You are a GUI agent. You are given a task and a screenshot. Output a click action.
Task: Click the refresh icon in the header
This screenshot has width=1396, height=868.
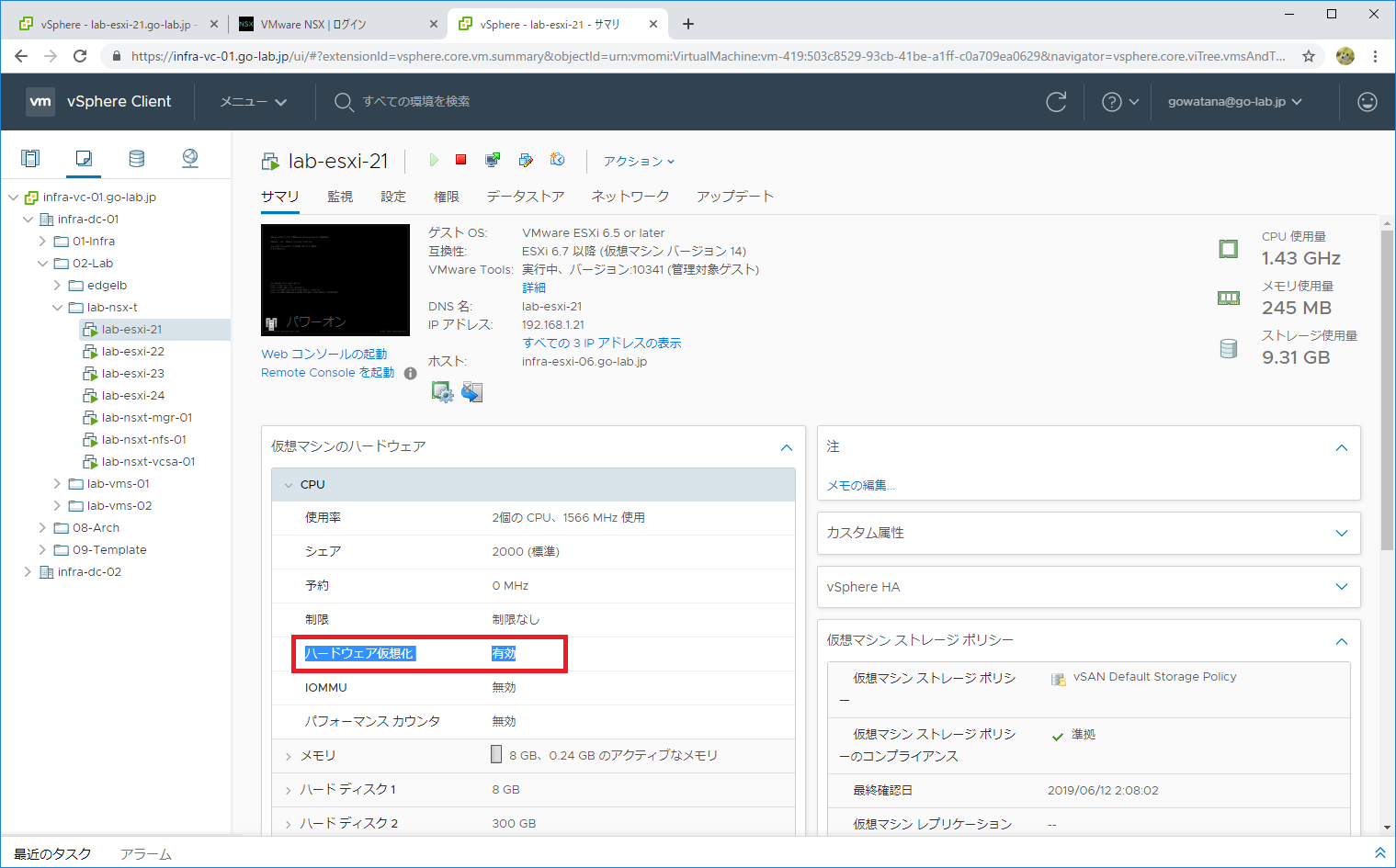pos(1056,102)
